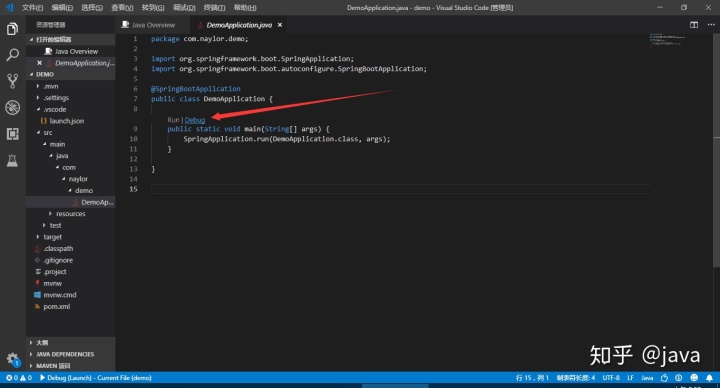Open the editor More Actions ellipsis
The height and width of the screenshot is (388, 720).
[x=711, y=25]
